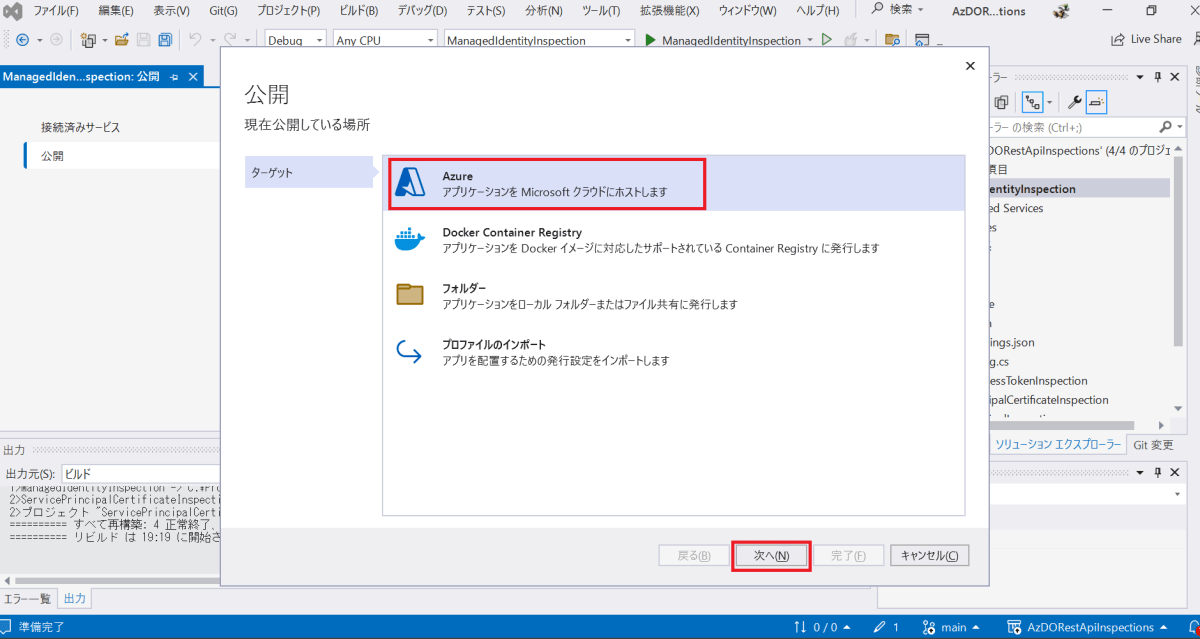Viewport: 1200px width, 639px height.
Task: Open the ウィンドウ(W) menu
Action: click(747, 11)
